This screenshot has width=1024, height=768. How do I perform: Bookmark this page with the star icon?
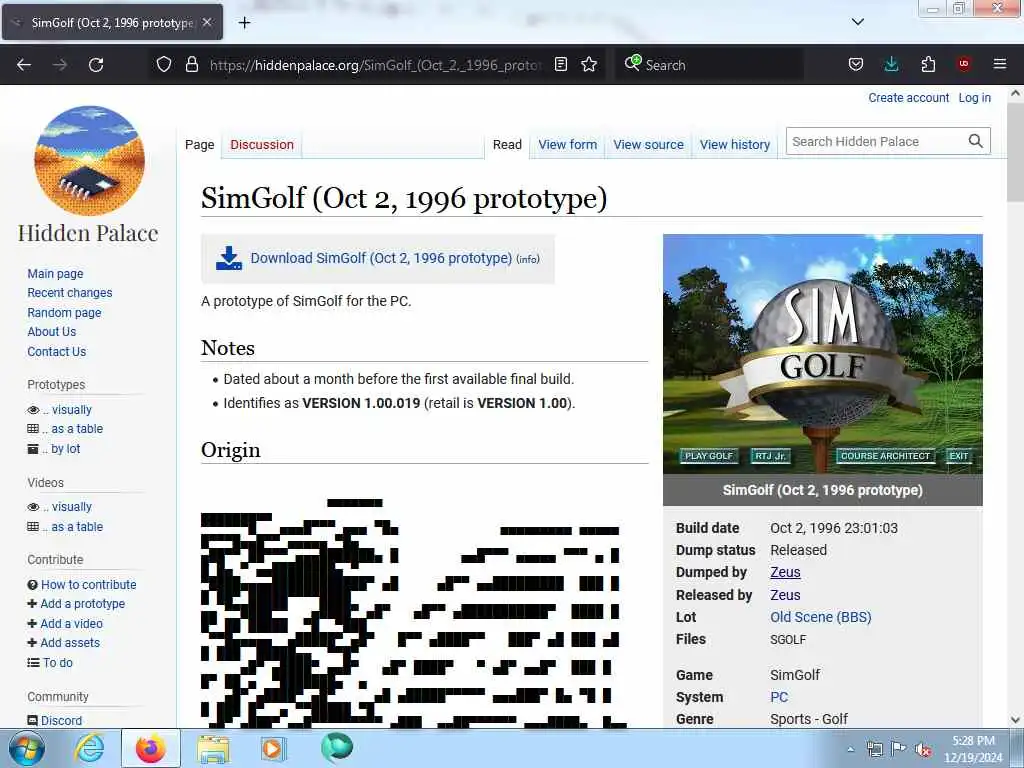click(589, 64)
